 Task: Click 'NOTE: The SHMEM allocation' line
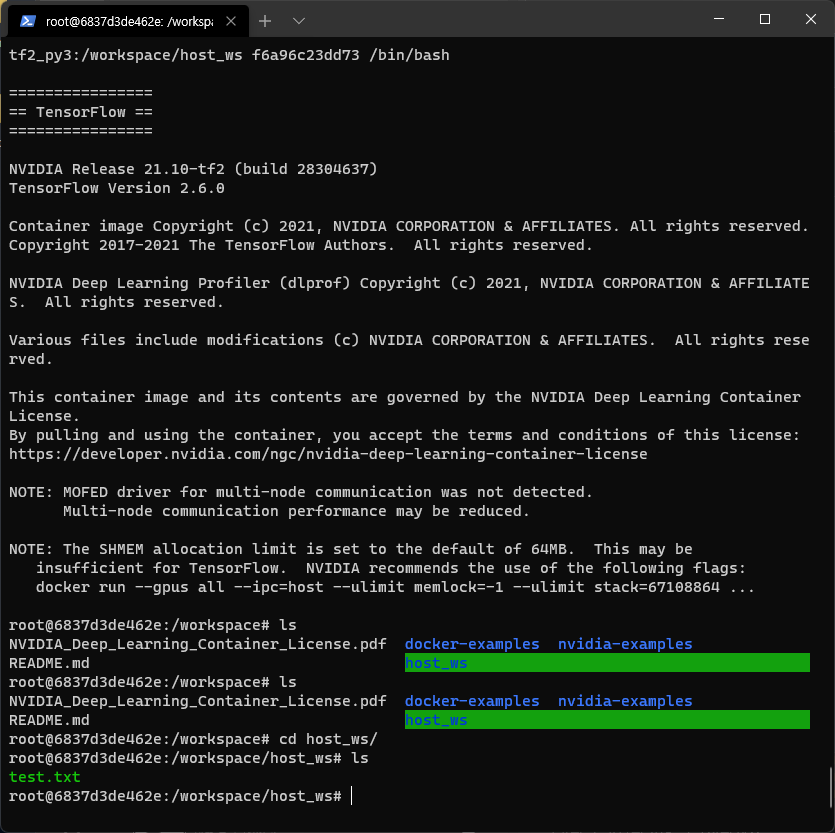point(351,549)
